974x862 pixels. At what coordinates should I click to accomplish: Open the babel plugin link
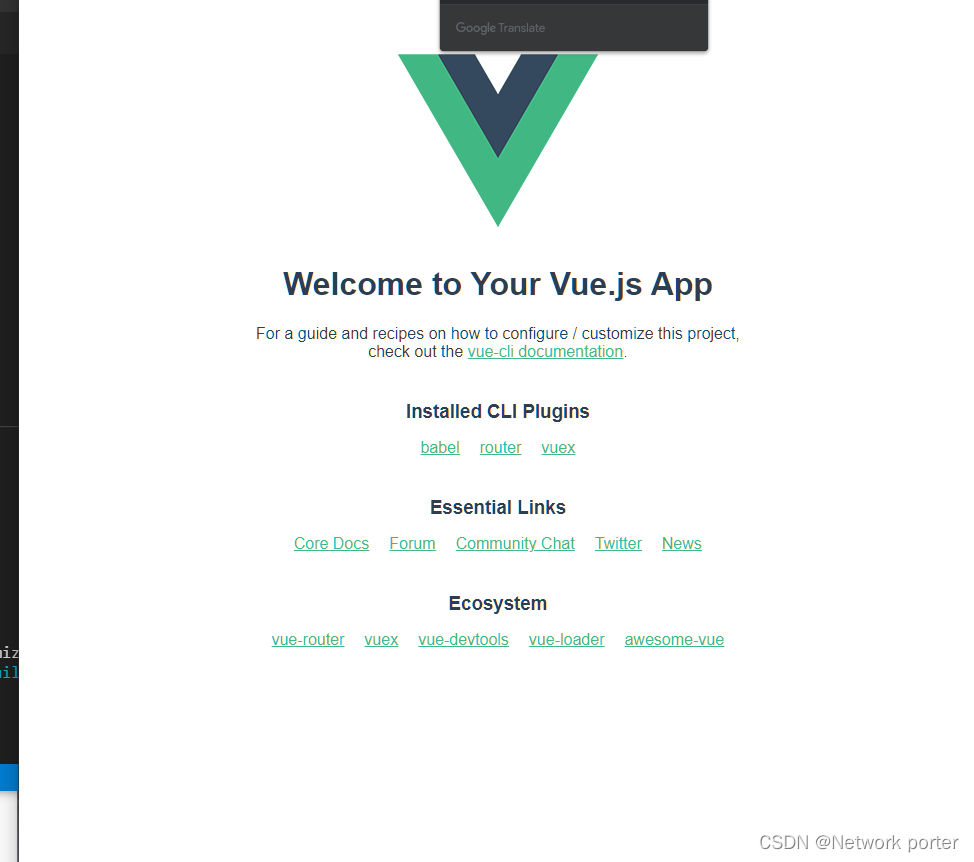pos(440,447)
